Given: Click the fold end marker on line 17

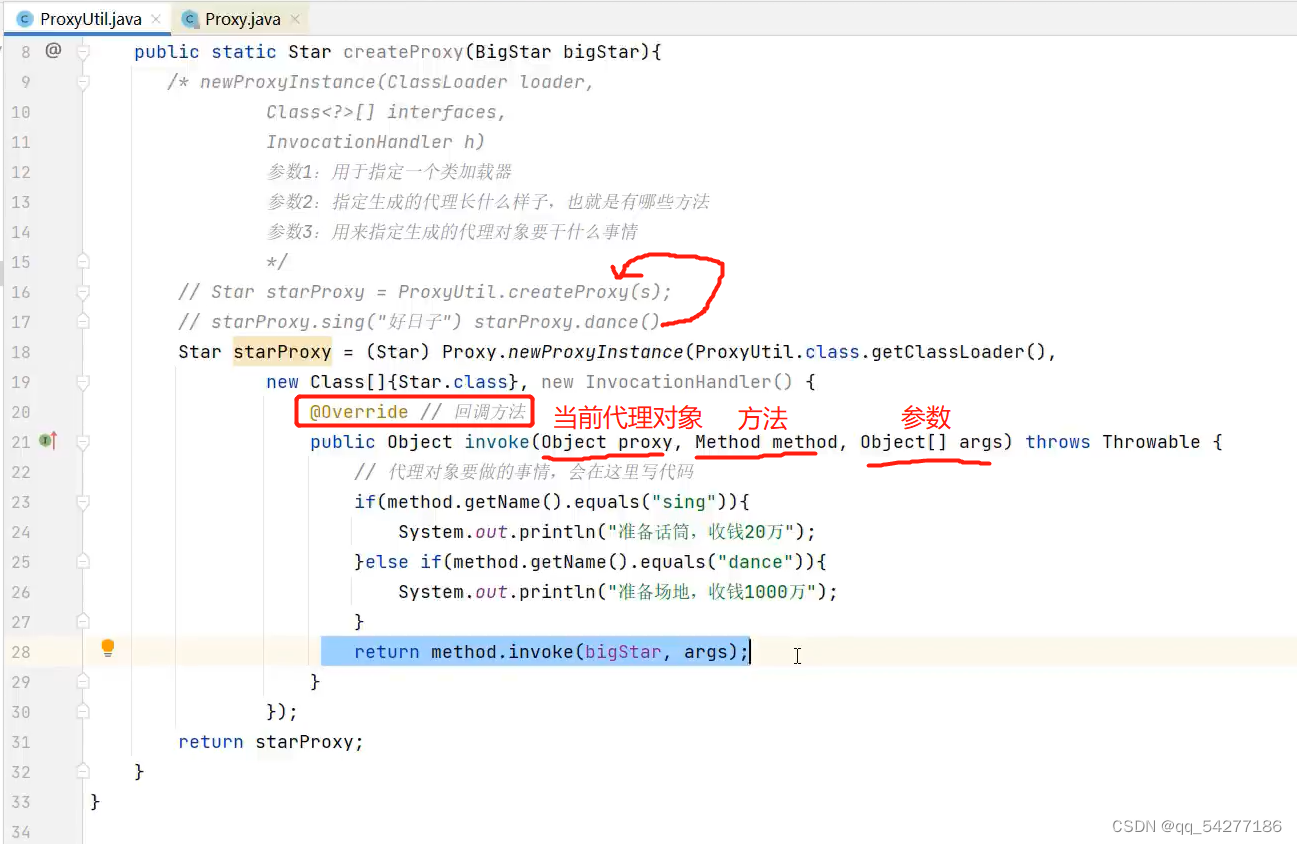Looking at the screenshot, I should coord(83,321).
